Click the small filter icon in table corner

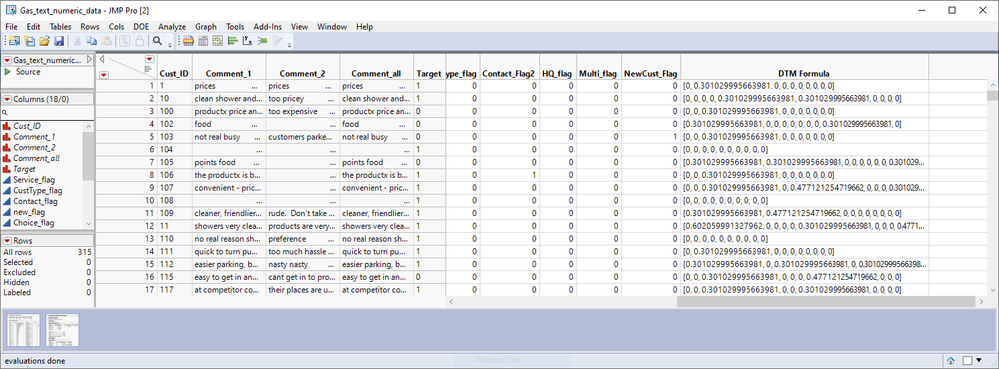[x=148, y=69]
